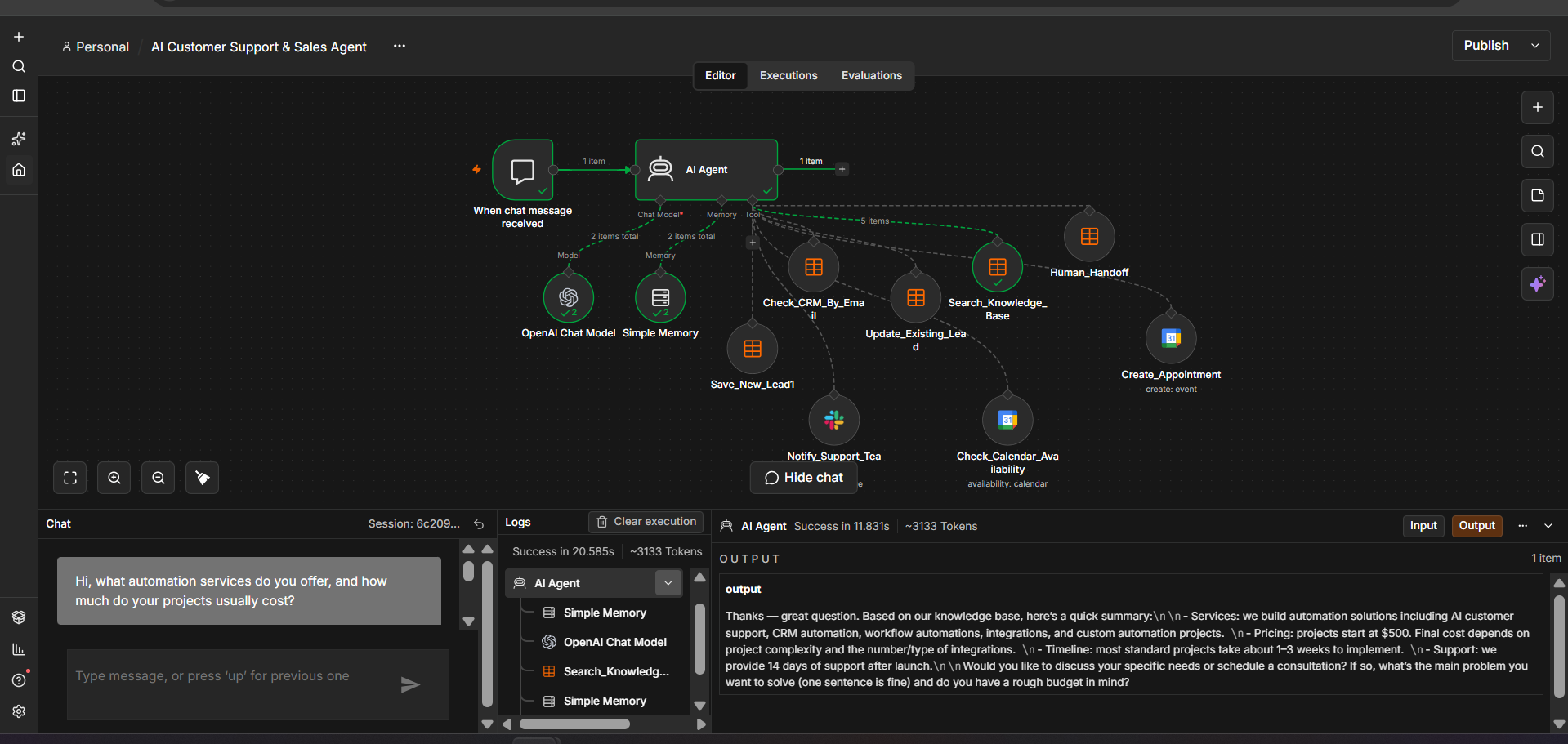
Task: Switch to the Editor tab
Action: (x=721, y=75)
